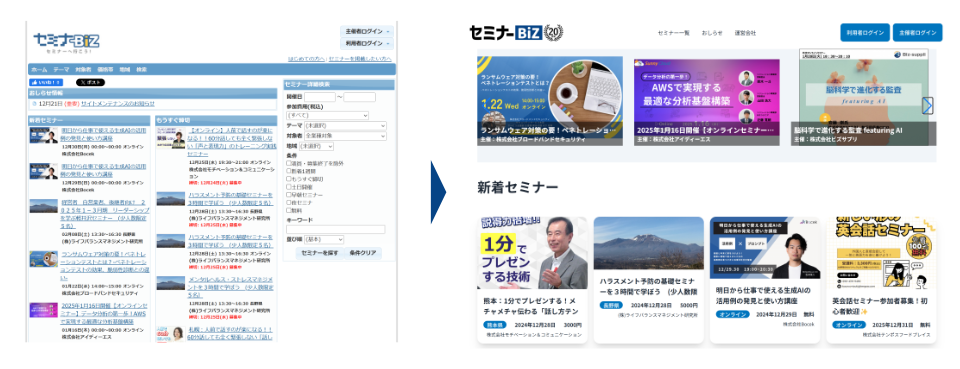Viewport: 960px width, 369px height.
Task: Select 対象者 in the old site's blue nav bar
Action: click(x=83, y=70)
